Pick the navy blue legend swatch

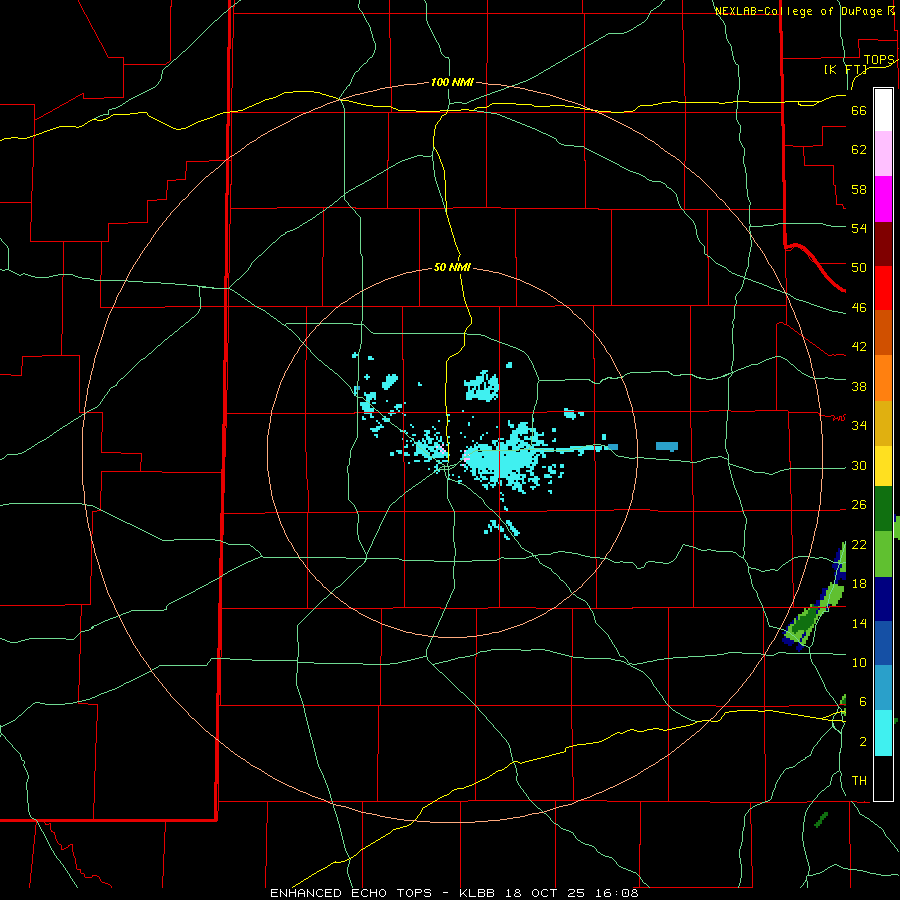883,599
